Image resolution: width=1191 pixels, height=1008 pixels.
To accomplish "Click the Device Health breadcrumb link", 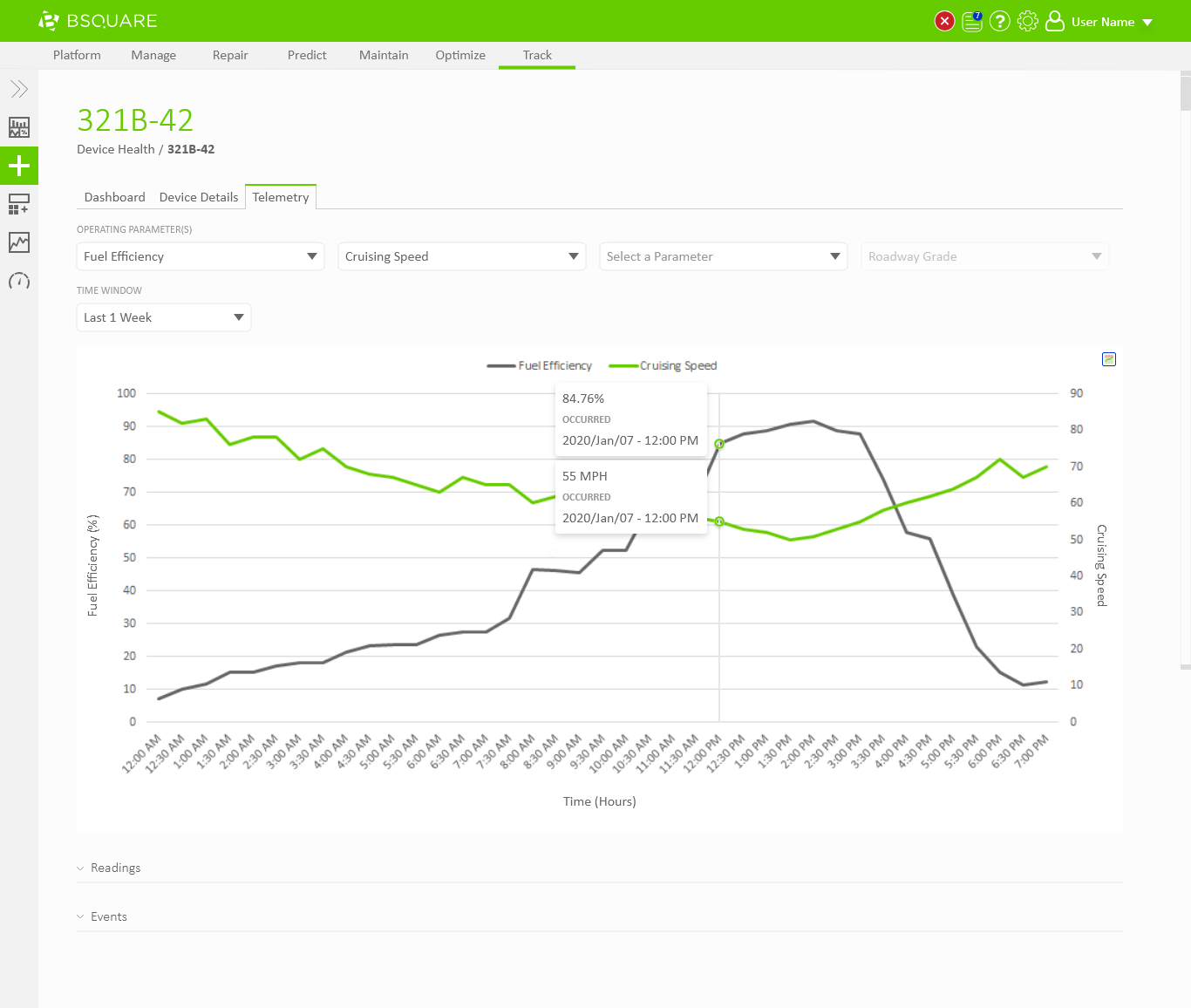I will tap(115, 149).
